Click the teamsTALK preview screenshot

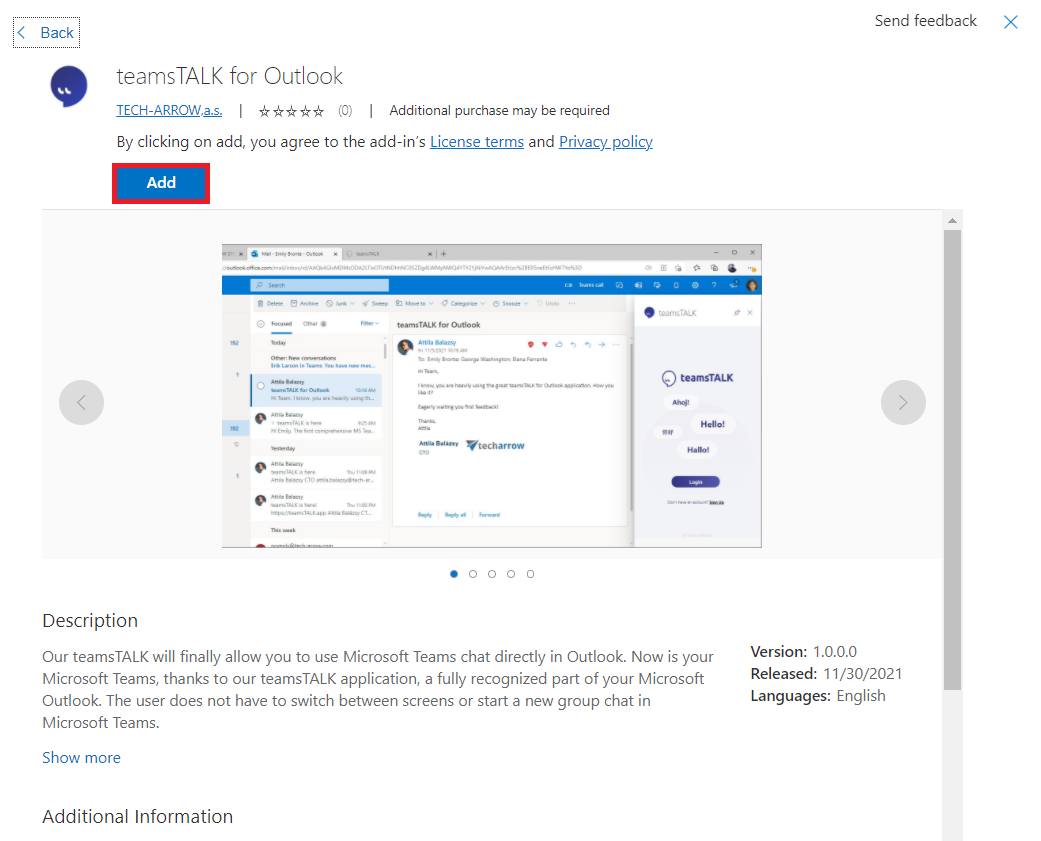[x=491, y=395]
